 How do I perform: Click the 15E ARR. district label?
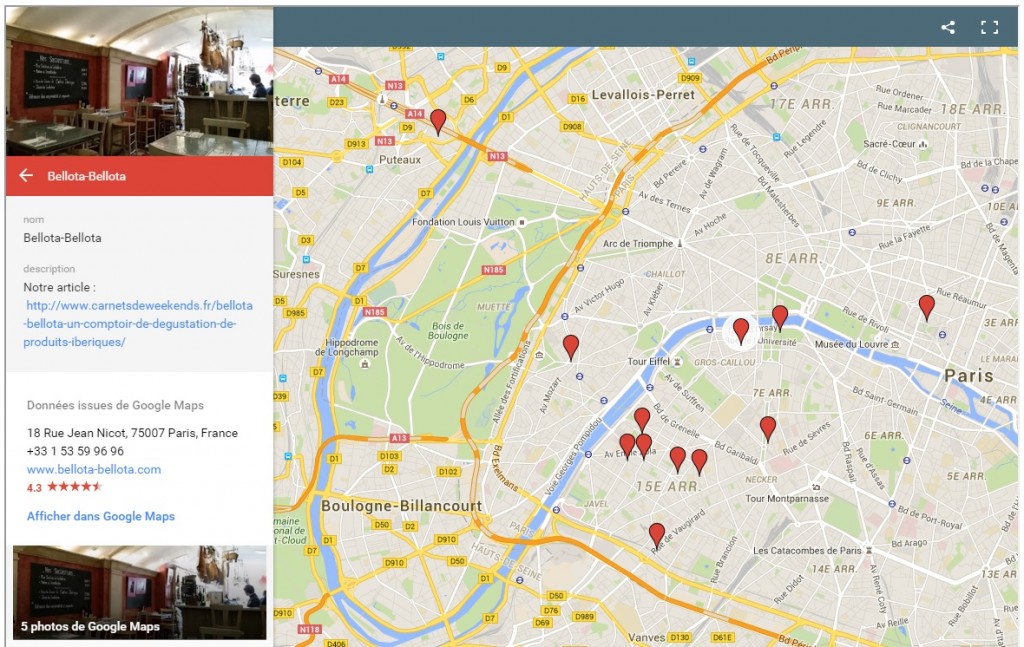pos(667,486)
